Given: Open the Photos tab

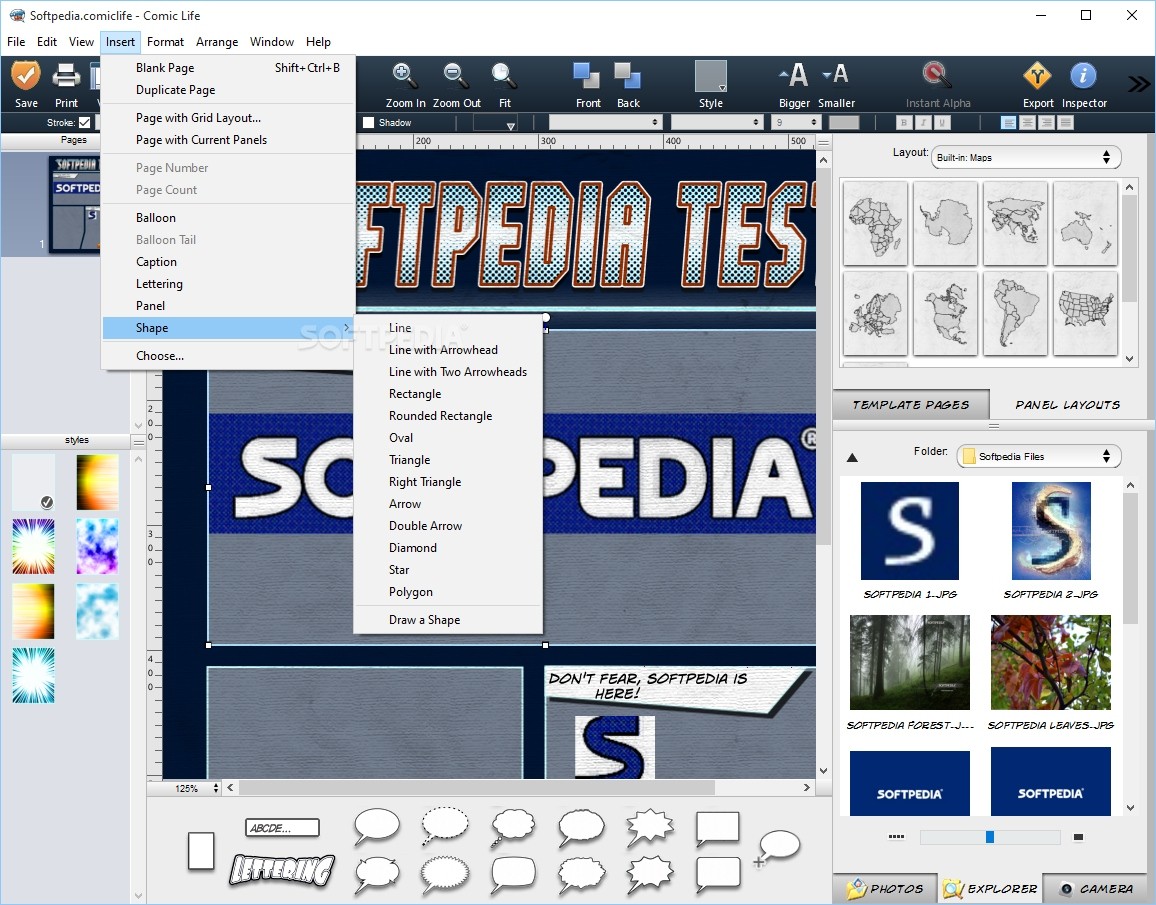Looking at the screenshot, I should point(885,889).
